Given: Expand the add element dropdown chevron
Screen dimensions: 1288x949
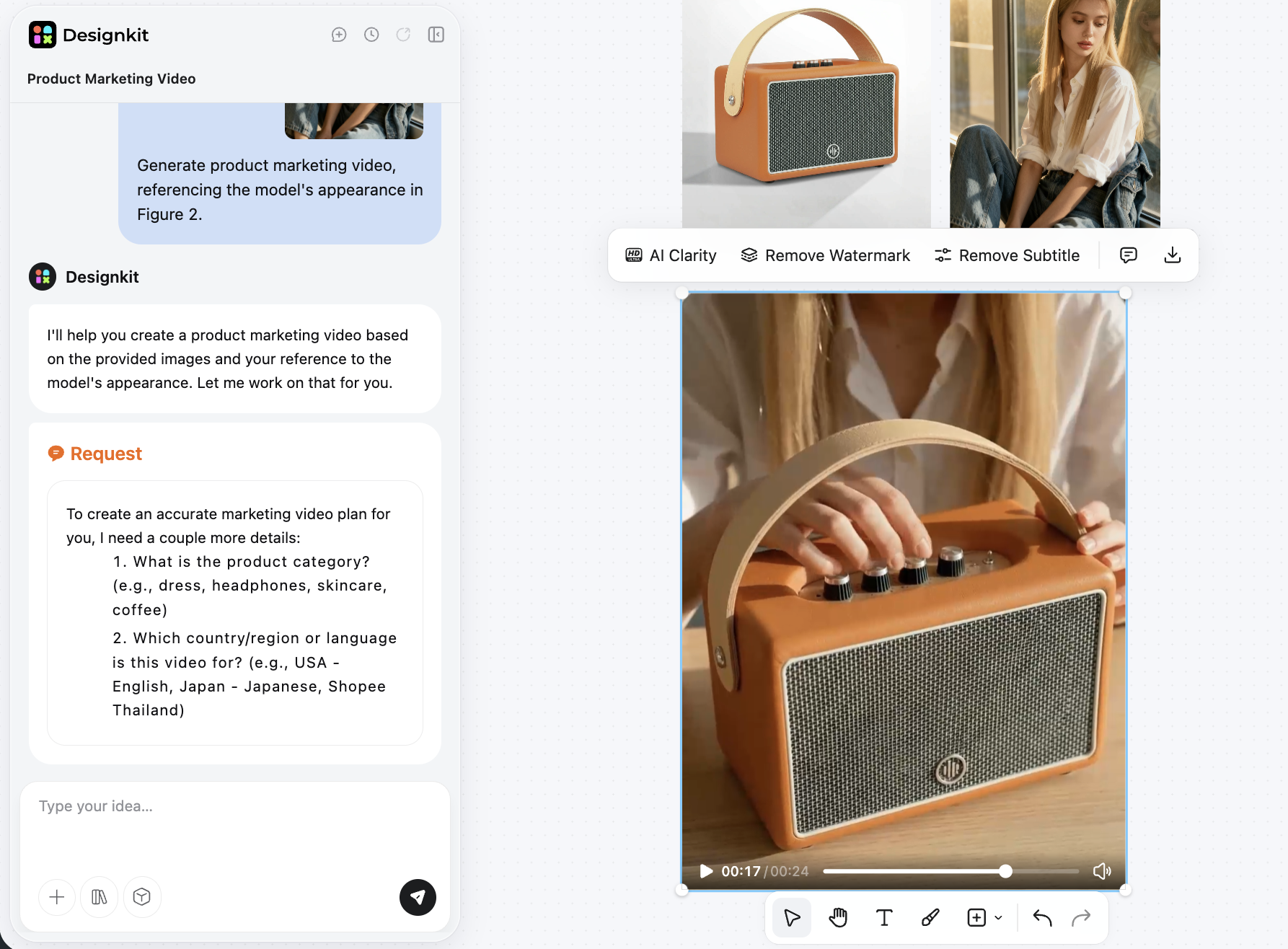Looking at the screenshot, I should [998, 918].
